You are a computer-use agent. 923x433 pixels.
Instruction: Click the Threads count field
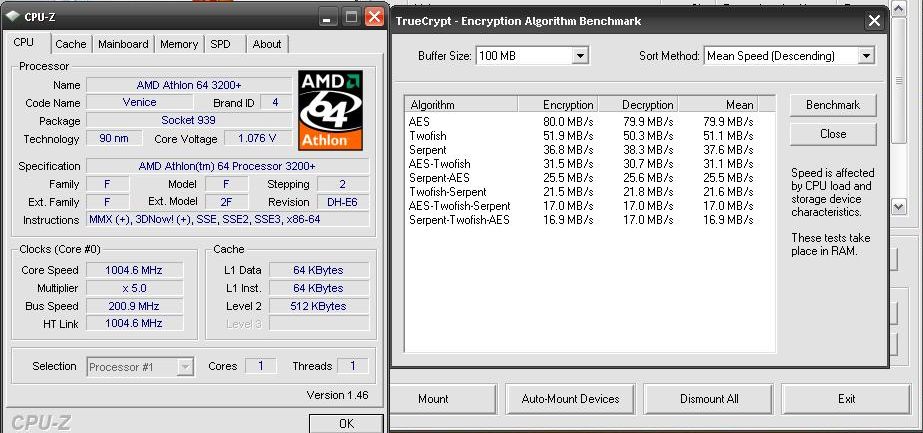click(353, 366)
